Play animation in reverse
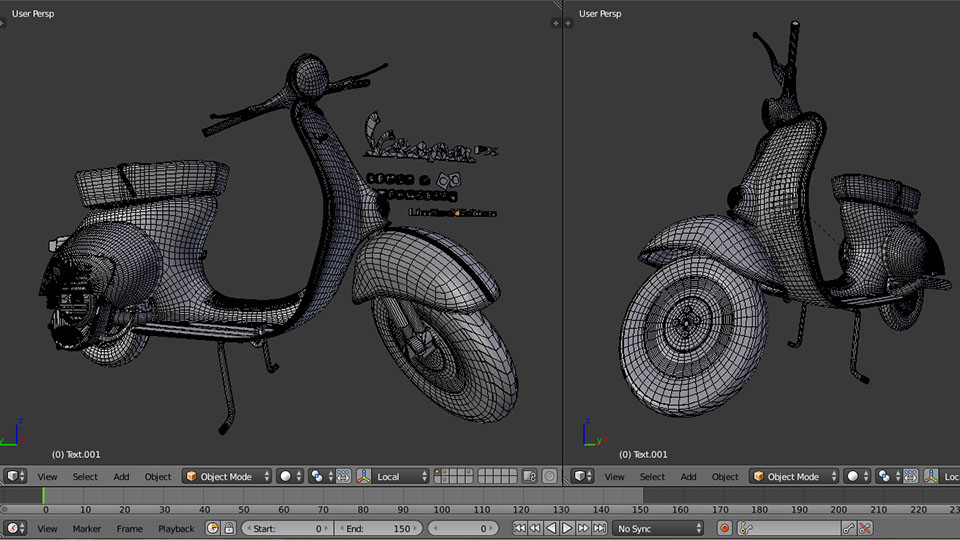The height and width of the screenshot is (540, 960). (551, 528)
